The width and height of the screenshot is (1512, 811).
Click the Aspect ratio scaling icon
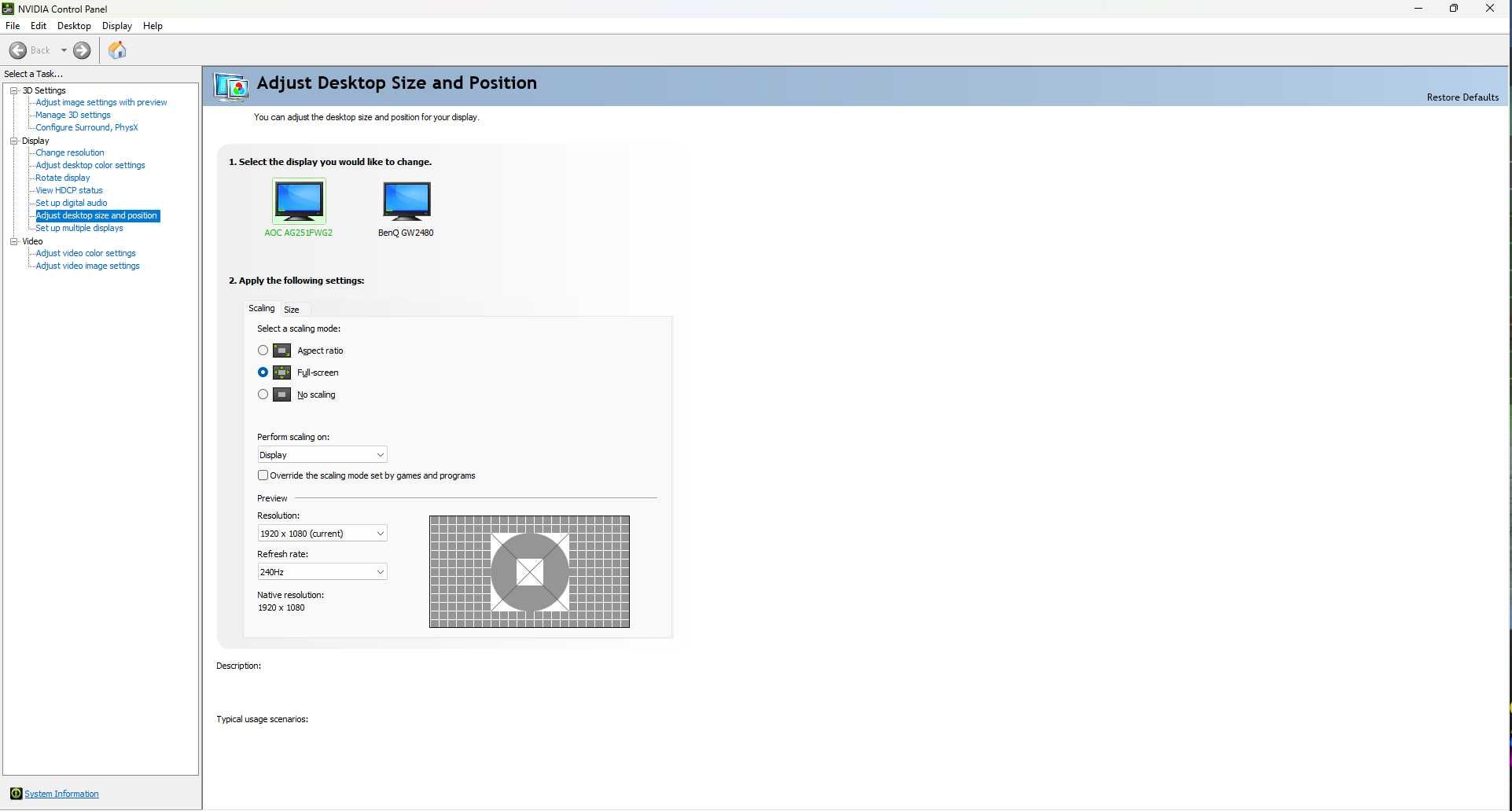[281, 350]
